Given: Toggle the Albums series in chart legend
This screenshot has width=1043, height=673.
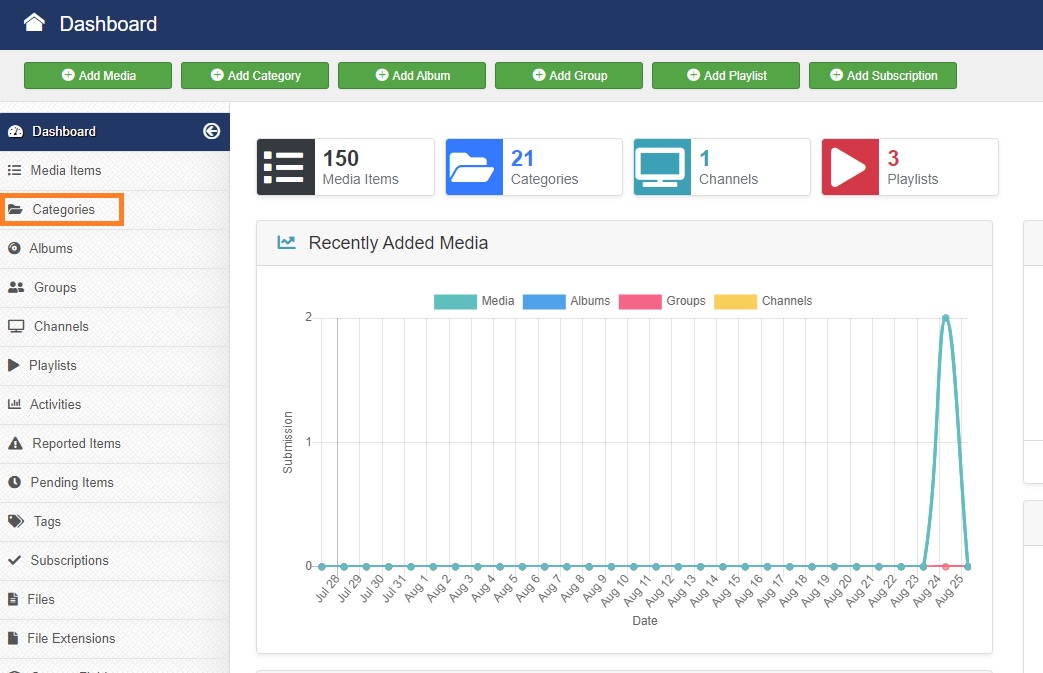Looking at the screenshot, I should pos(566,301).
